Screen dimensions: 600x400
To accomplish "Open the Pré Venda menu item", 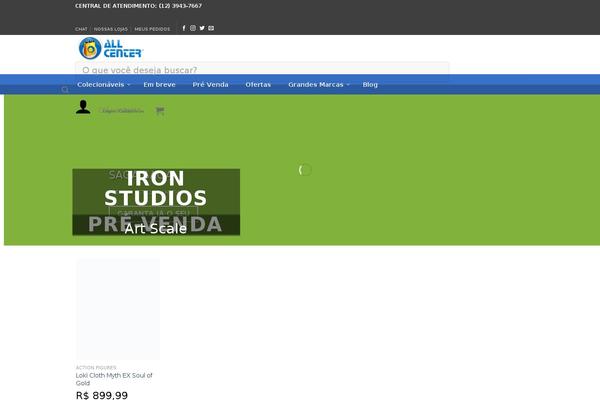I will pos(210,85).
